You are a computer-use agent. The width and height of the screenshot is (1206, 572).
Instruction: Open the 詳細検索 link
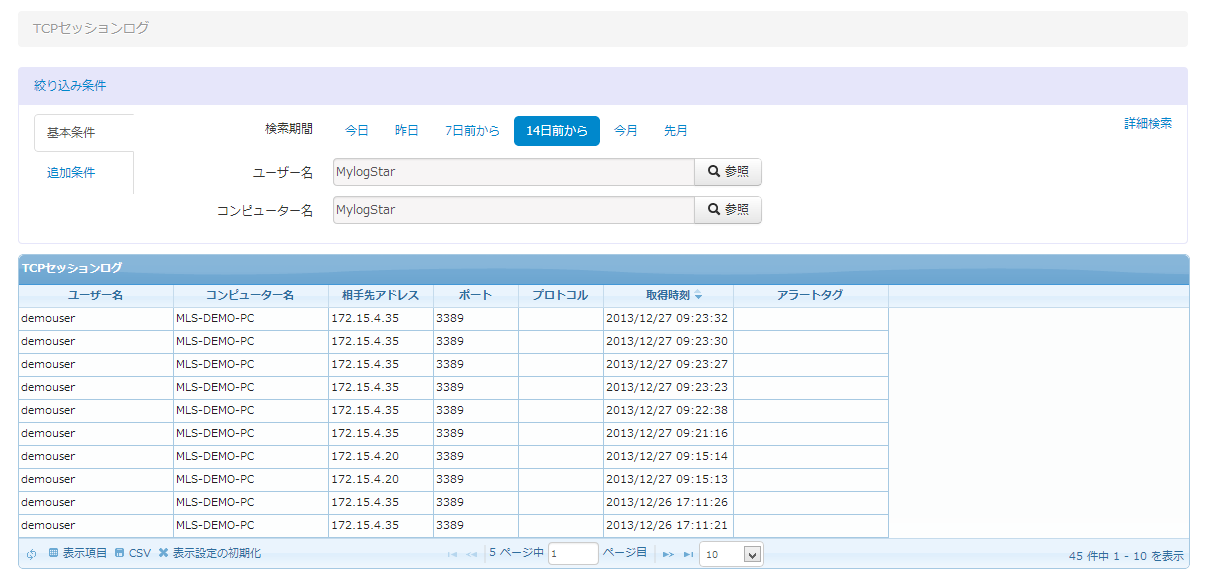tap(1148, 123)
